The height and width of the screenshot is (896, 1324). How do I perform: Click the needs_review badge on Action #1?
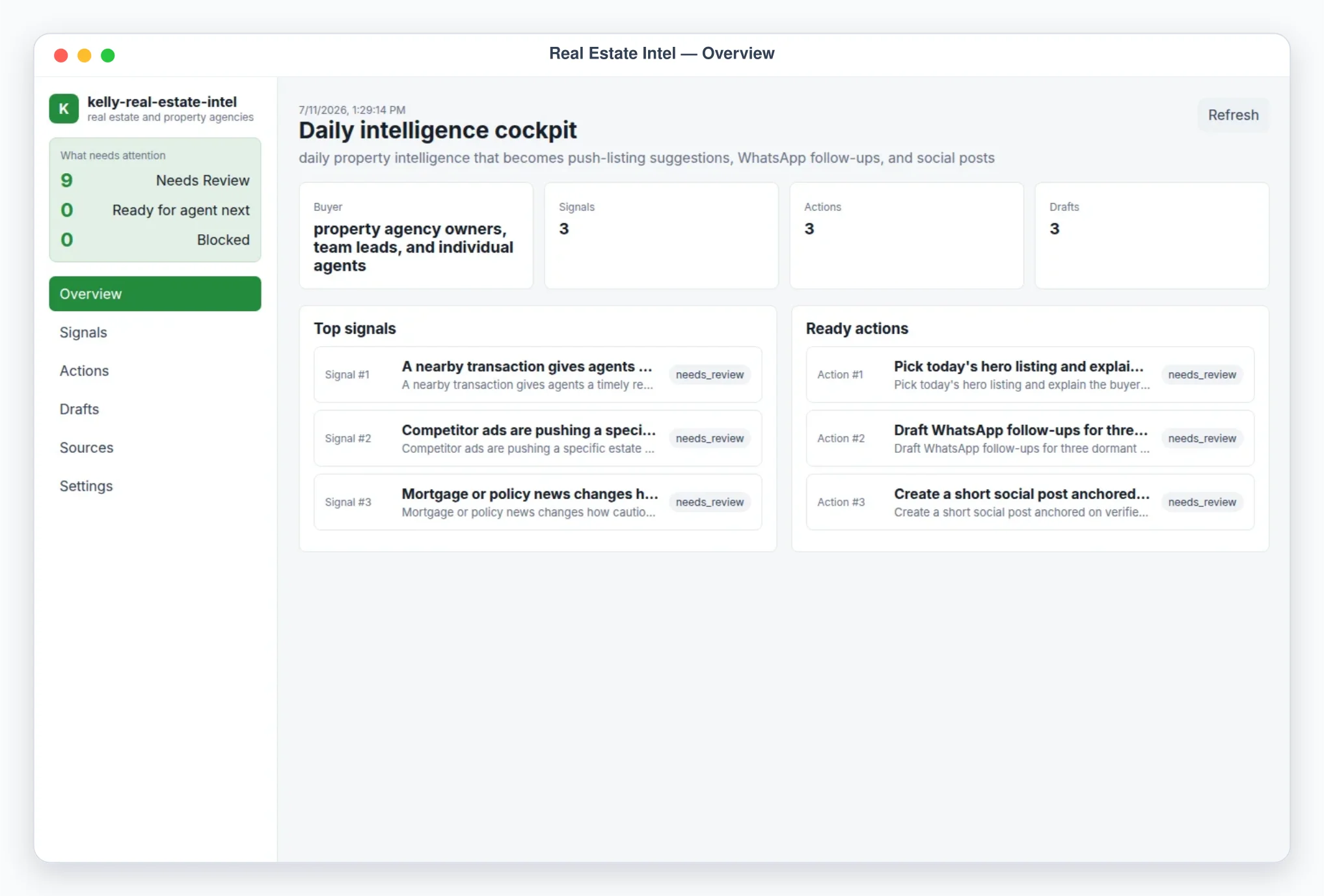pos(1202,375)
